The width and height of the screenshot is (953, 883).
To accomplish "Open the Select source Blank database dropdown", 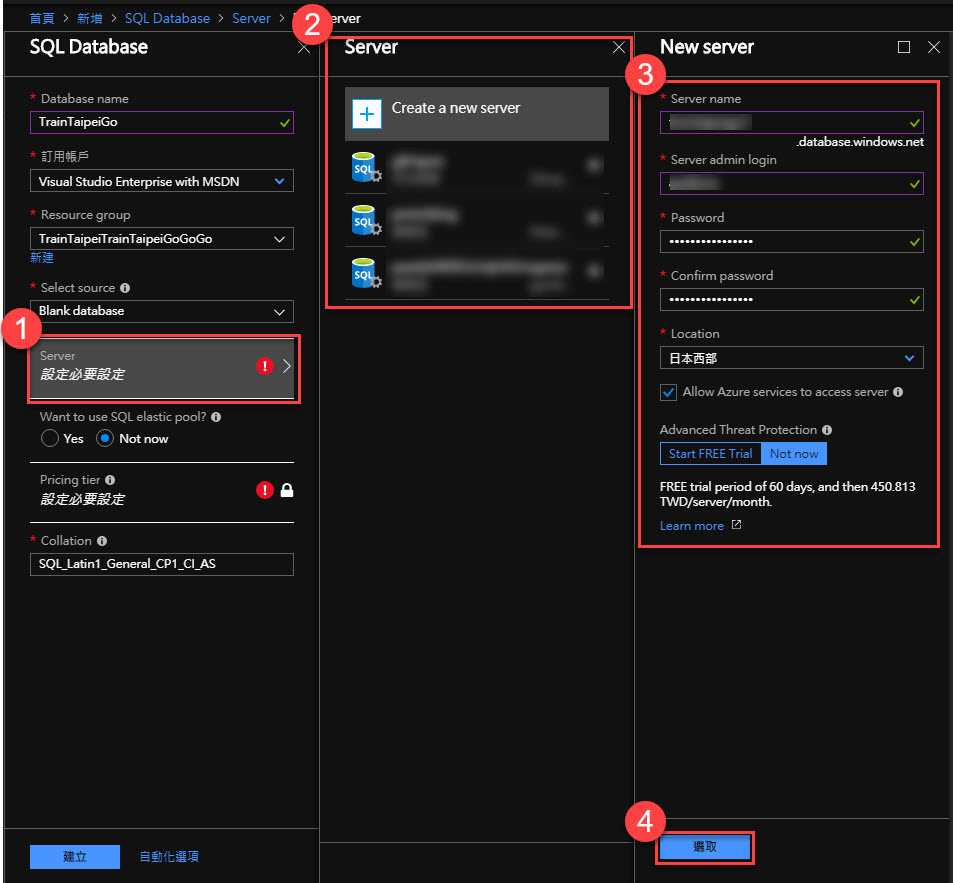I will tap(162, 311).
